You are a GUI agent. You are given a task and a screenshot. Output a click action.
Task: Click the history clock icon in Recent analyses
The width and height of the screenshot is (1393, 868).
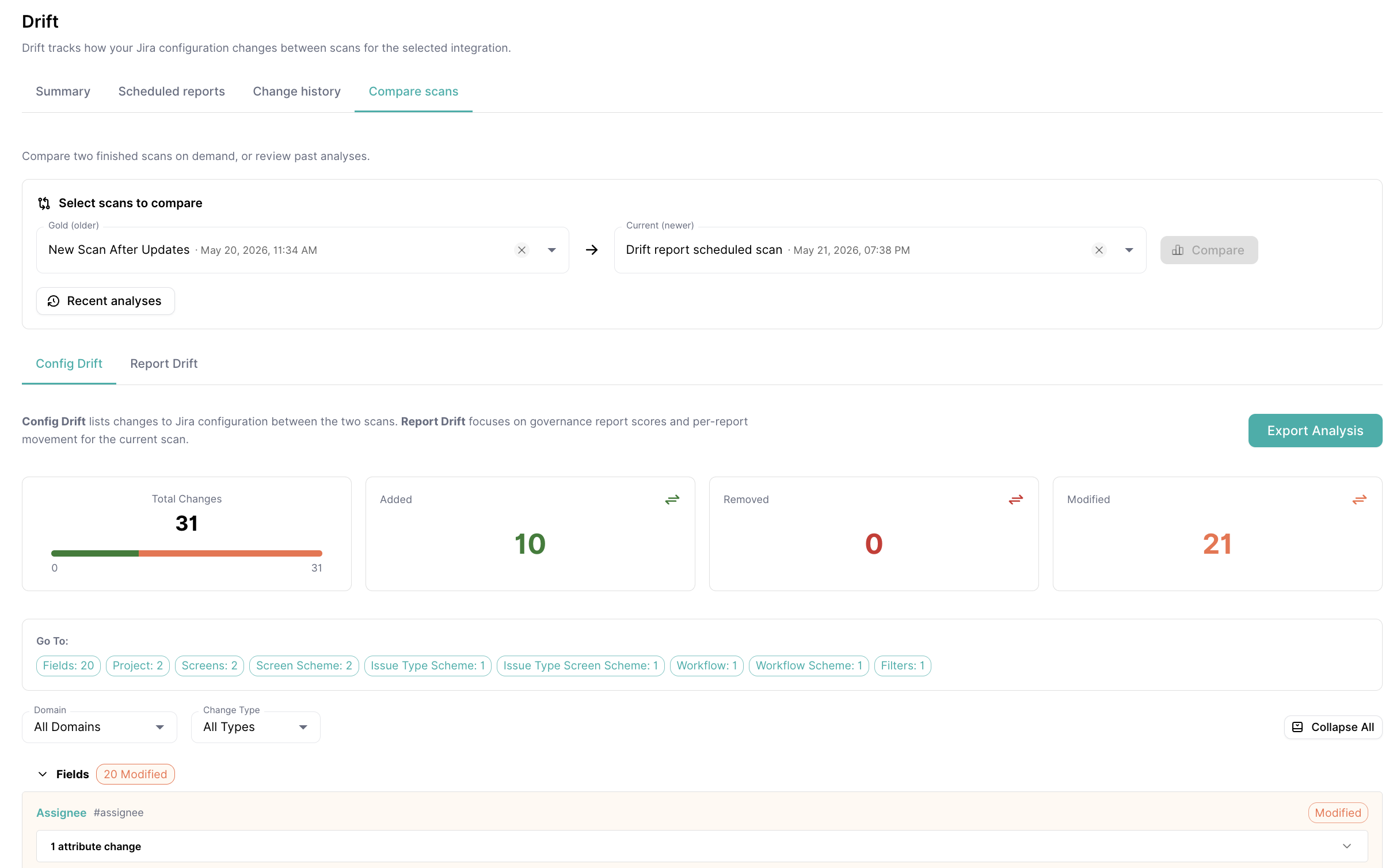54,301
